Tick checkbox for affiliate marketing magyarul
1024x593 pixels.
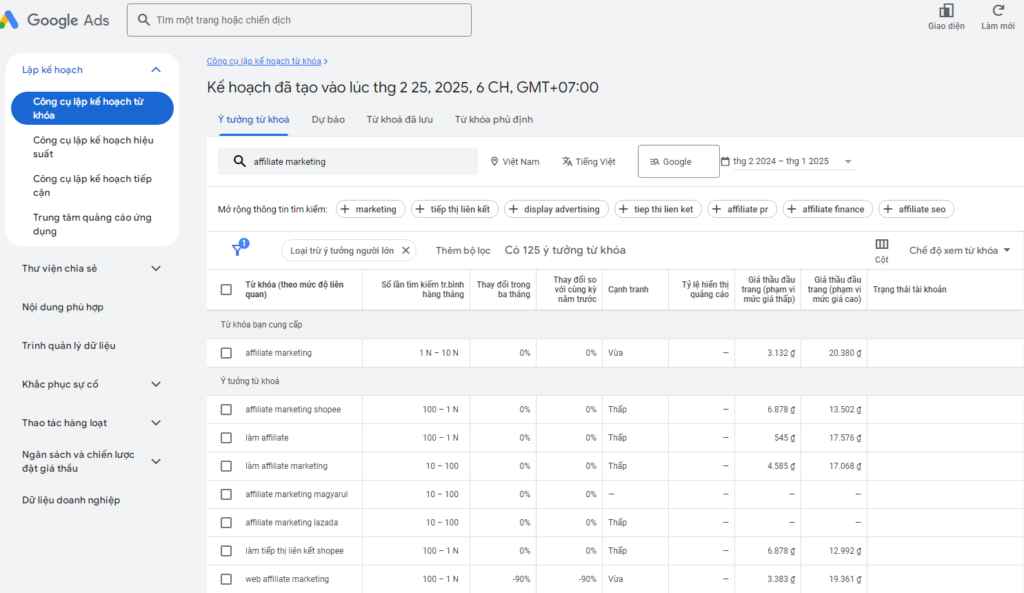[x=226, y=494]
